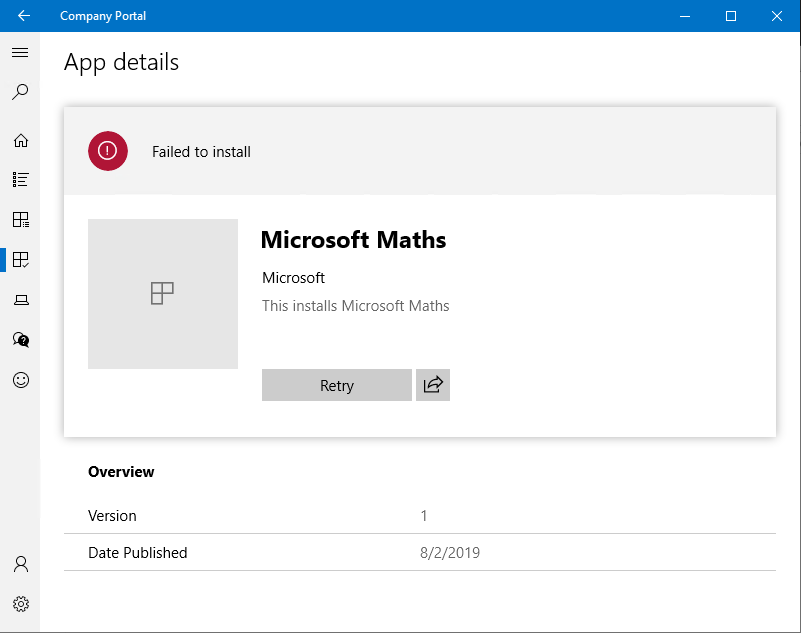Click the version value '1'

[x=423, y=515]
